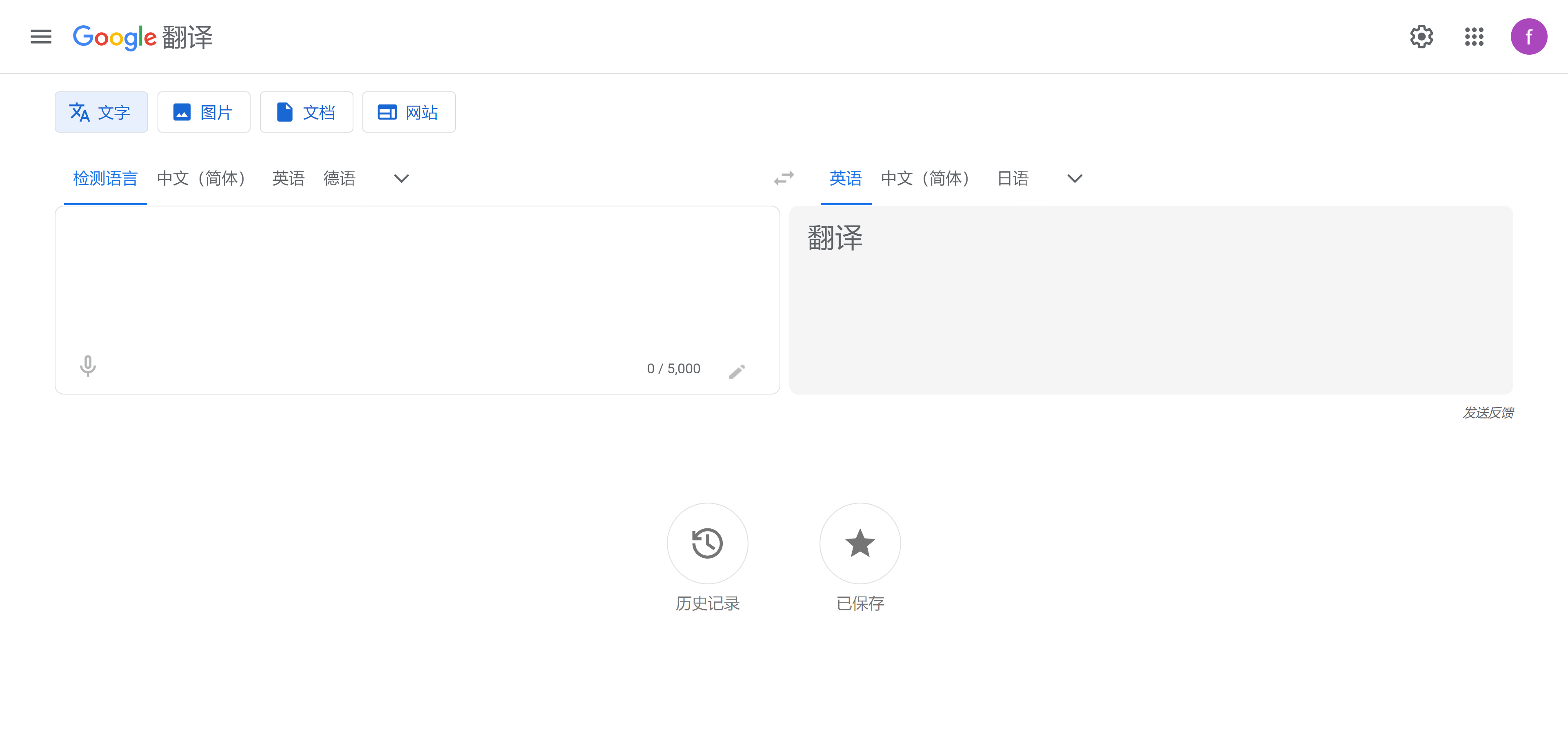
Task: Open settings gear icon
Action: [1421, 36]
